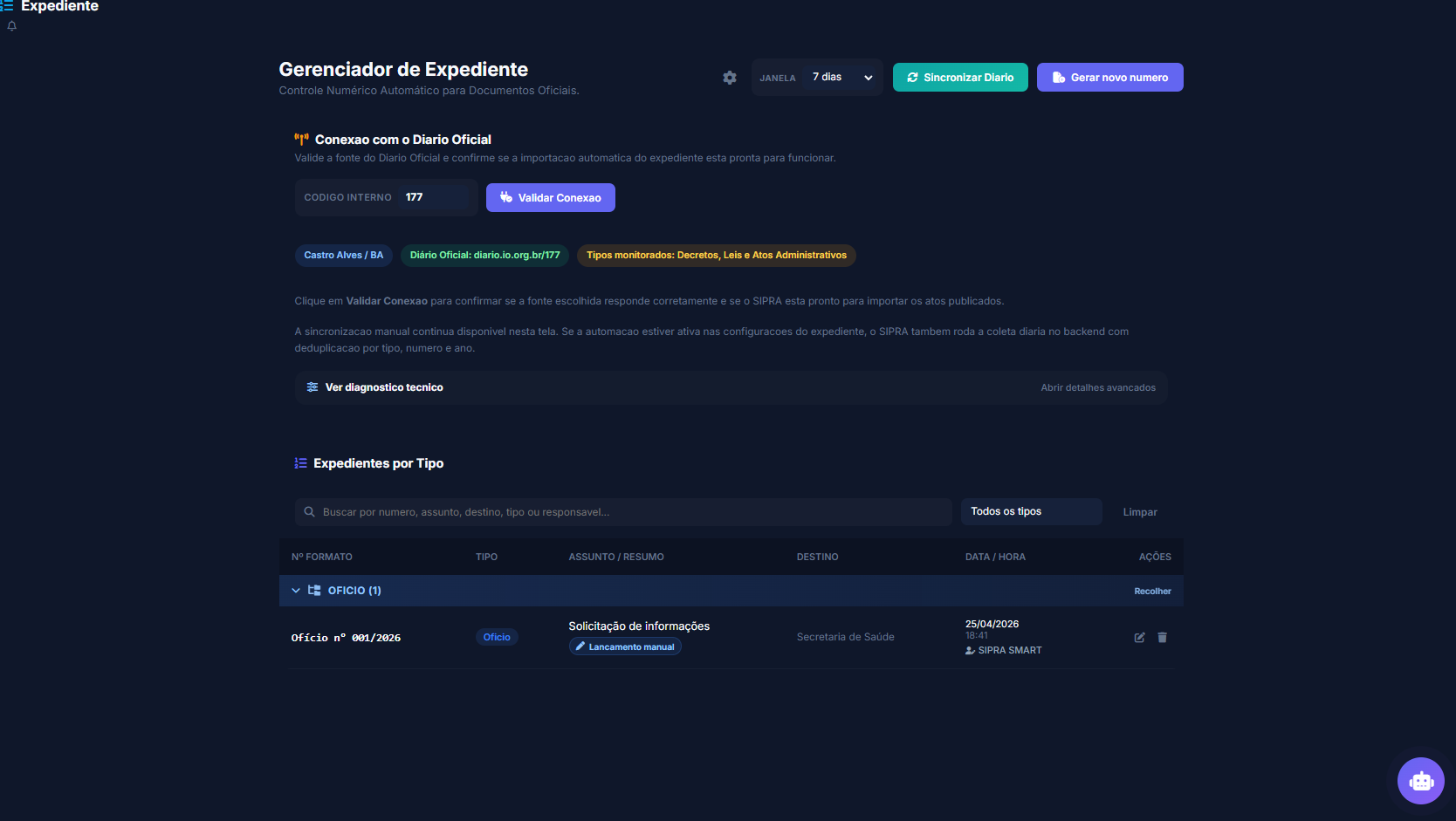The height and width of the screenshot is (821, 1456).
Task: Click the Codigo Interno field with 177
Action: click(434, 197)
